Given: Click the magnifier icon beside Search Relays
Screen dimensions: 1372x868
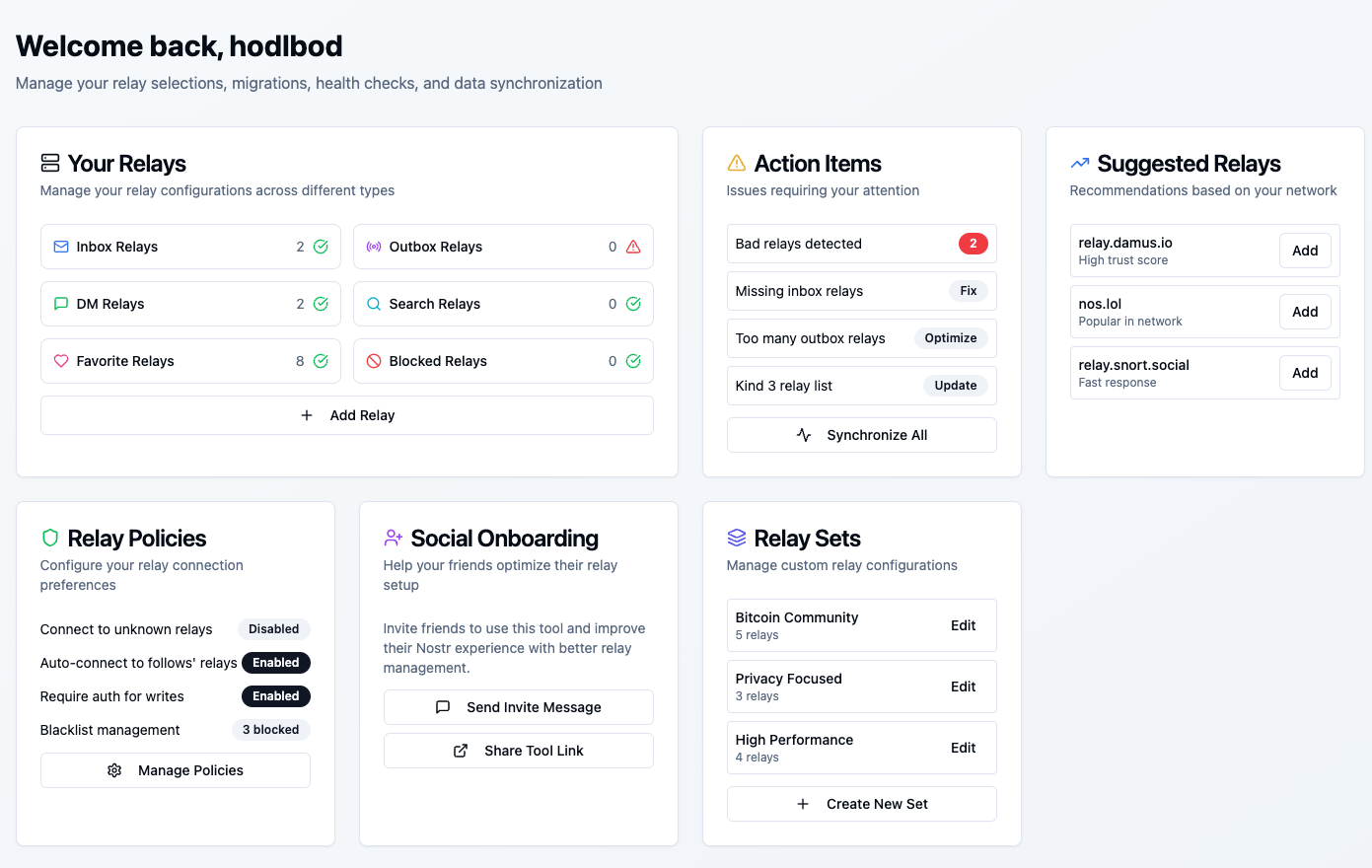Looking at the screenshot, I should pos(374,304).
